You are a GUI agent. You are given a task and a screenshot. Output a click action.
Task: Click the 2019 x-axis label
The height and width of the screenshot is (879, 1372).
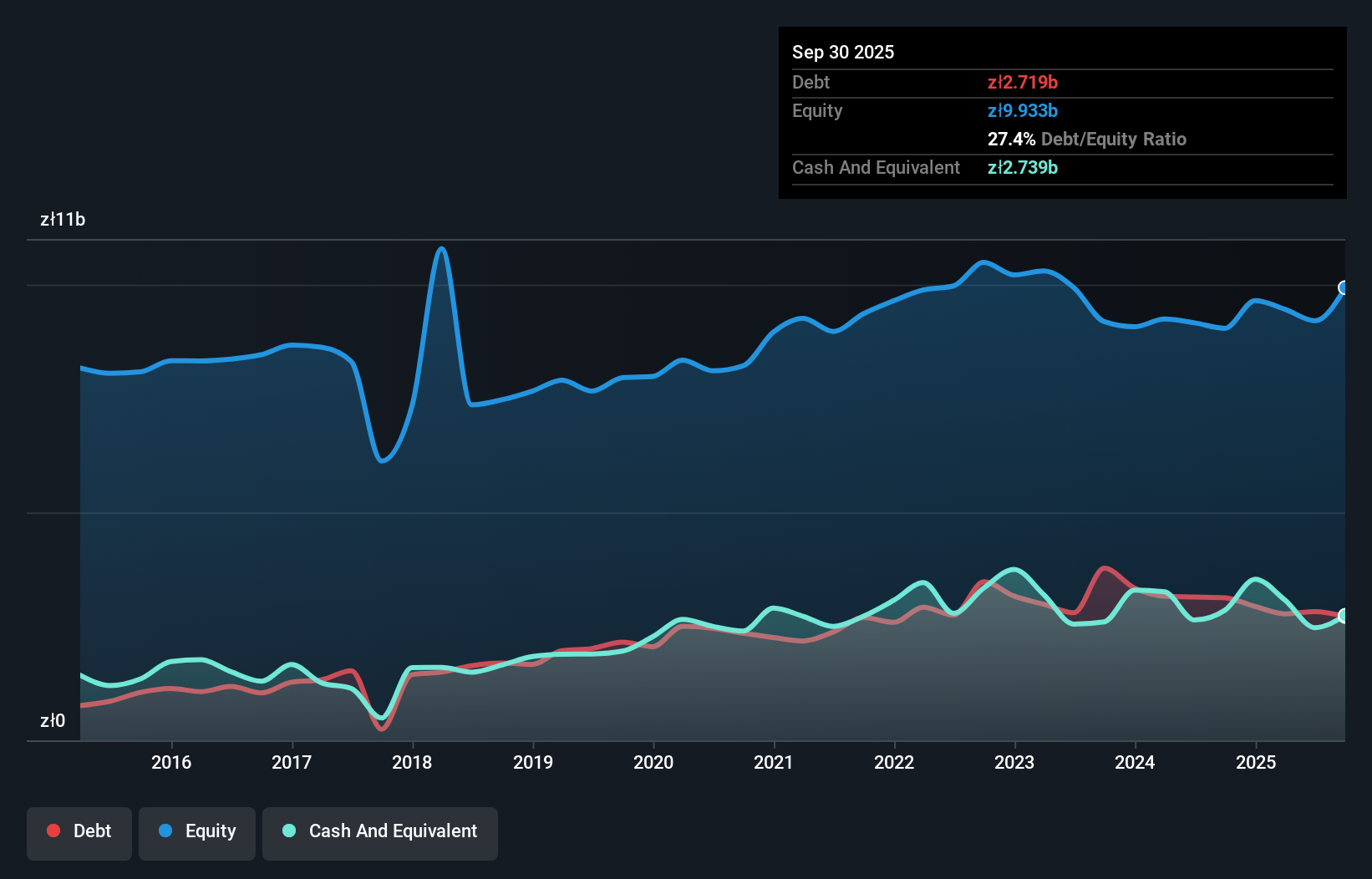coord(533,762)
